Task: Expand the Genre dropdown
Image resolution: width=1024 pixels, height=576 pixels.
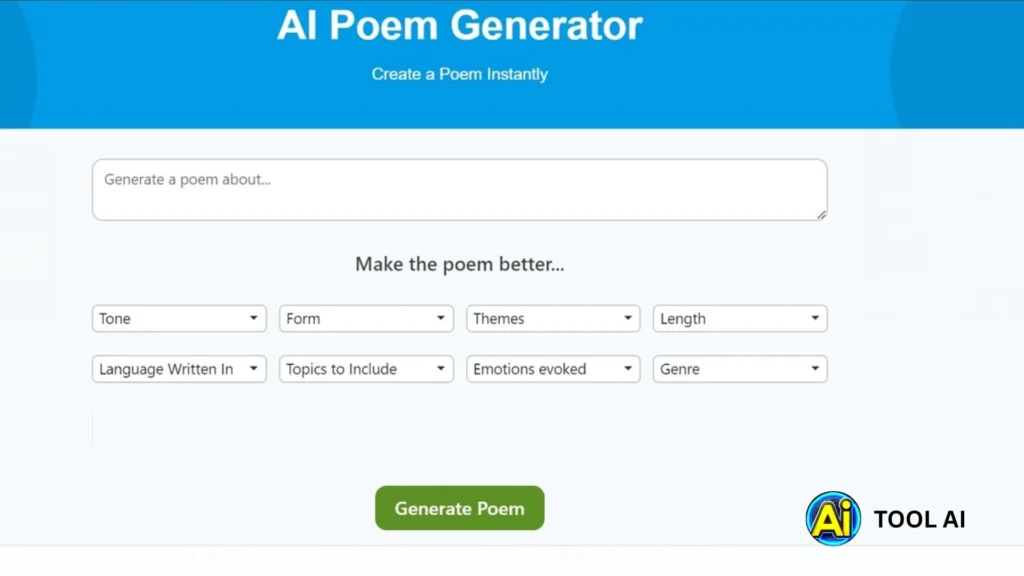Action: pos(740,369)
